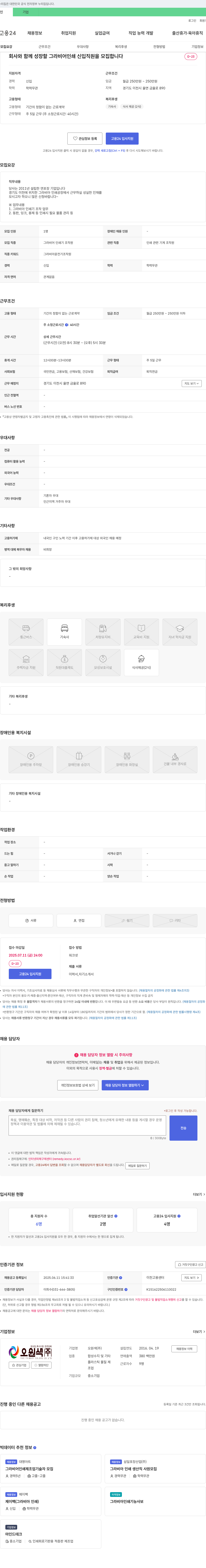Switch to the 기업 tab at top
206x1568 pixels.
pyautogui.click(x=26, y=12)
